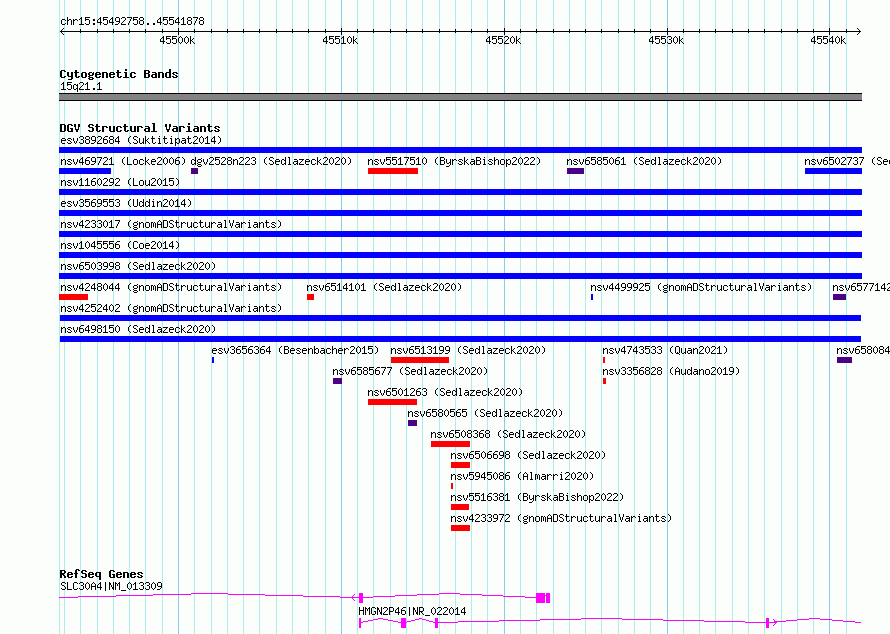Click the dgv2528n223 purple variant marker
The image size is (890, 634).
coord(195,171)
